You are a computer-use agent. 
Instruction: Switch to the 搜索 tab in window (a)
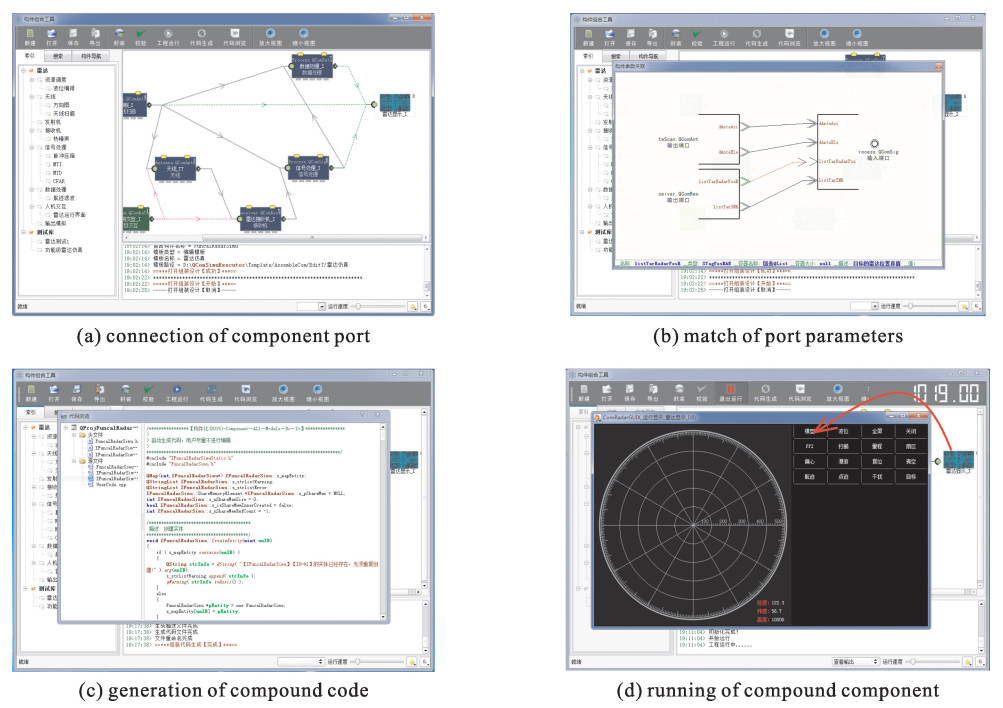[x=58, y=56]
